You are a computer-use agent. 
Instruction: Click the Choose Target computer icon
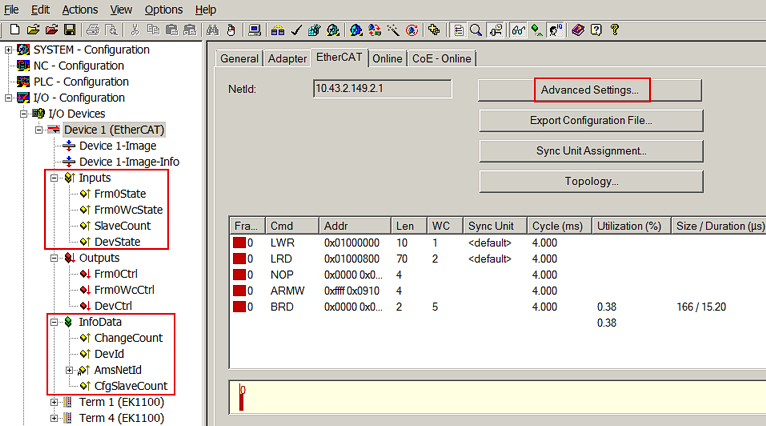tap(254, 30)
